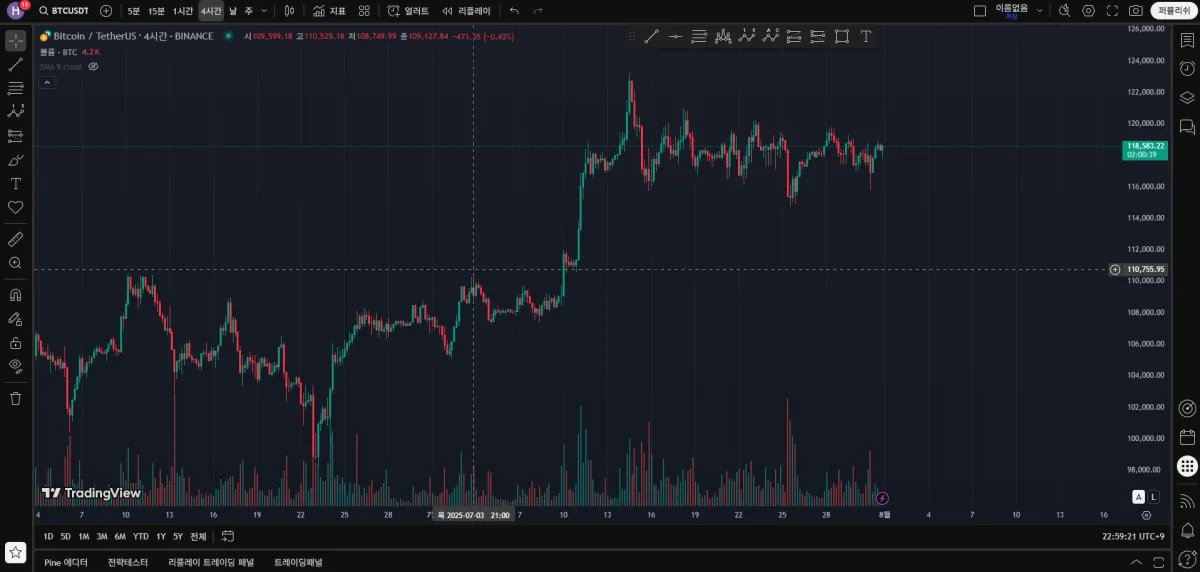Image resolution: width=1200 pixels, height=572 pixels.
Task: Open the layout name dropdown arrow
Action: tap(1040, 11)
